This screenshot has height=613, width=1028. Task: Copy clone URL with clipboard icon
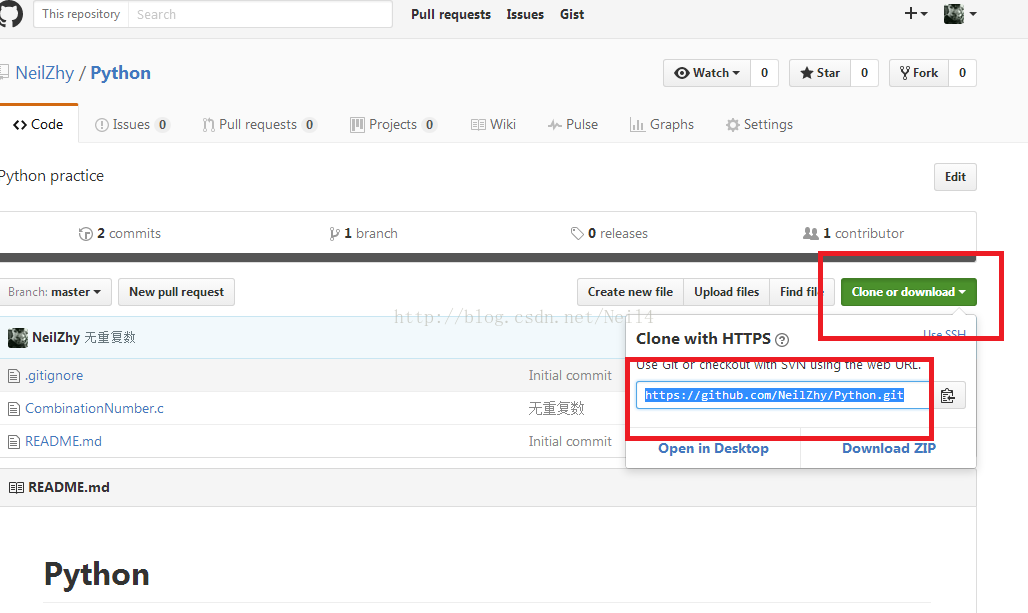click(x=947, y=395)
